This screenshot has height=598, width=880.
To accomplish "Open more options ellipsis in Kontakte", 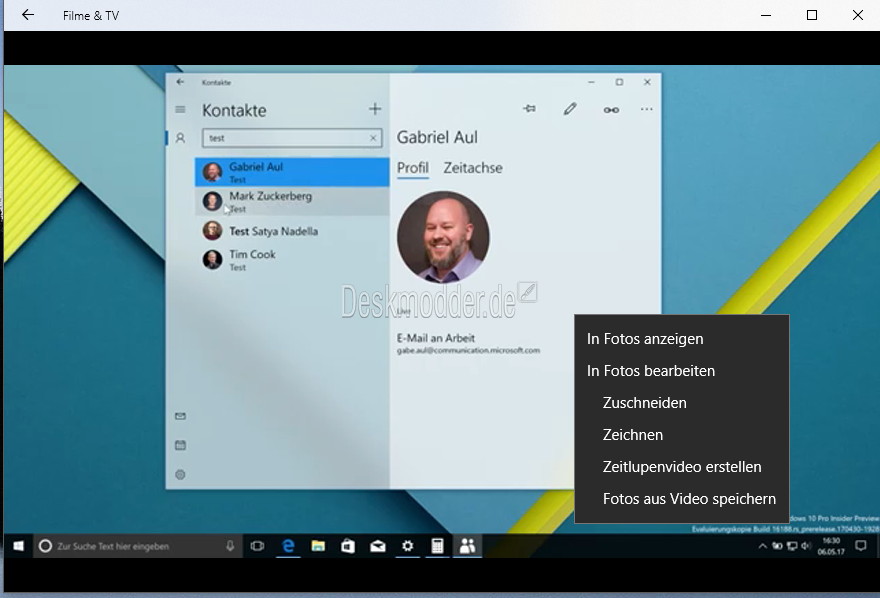I will click(x=647, y=109).
